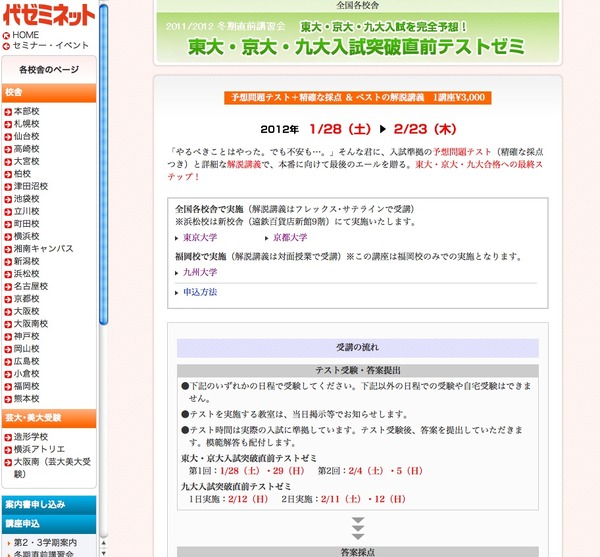Screen dimensions: 600x557
Task: Open 池袋校 campus page
Action: (x=26, y=199)
